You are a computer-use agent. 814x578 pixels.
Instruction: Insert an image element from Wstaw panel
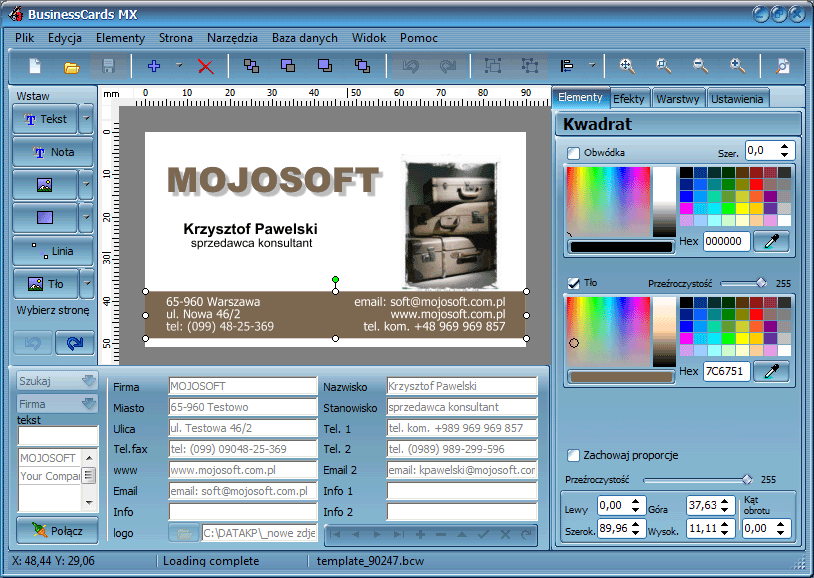click(45, 185)
